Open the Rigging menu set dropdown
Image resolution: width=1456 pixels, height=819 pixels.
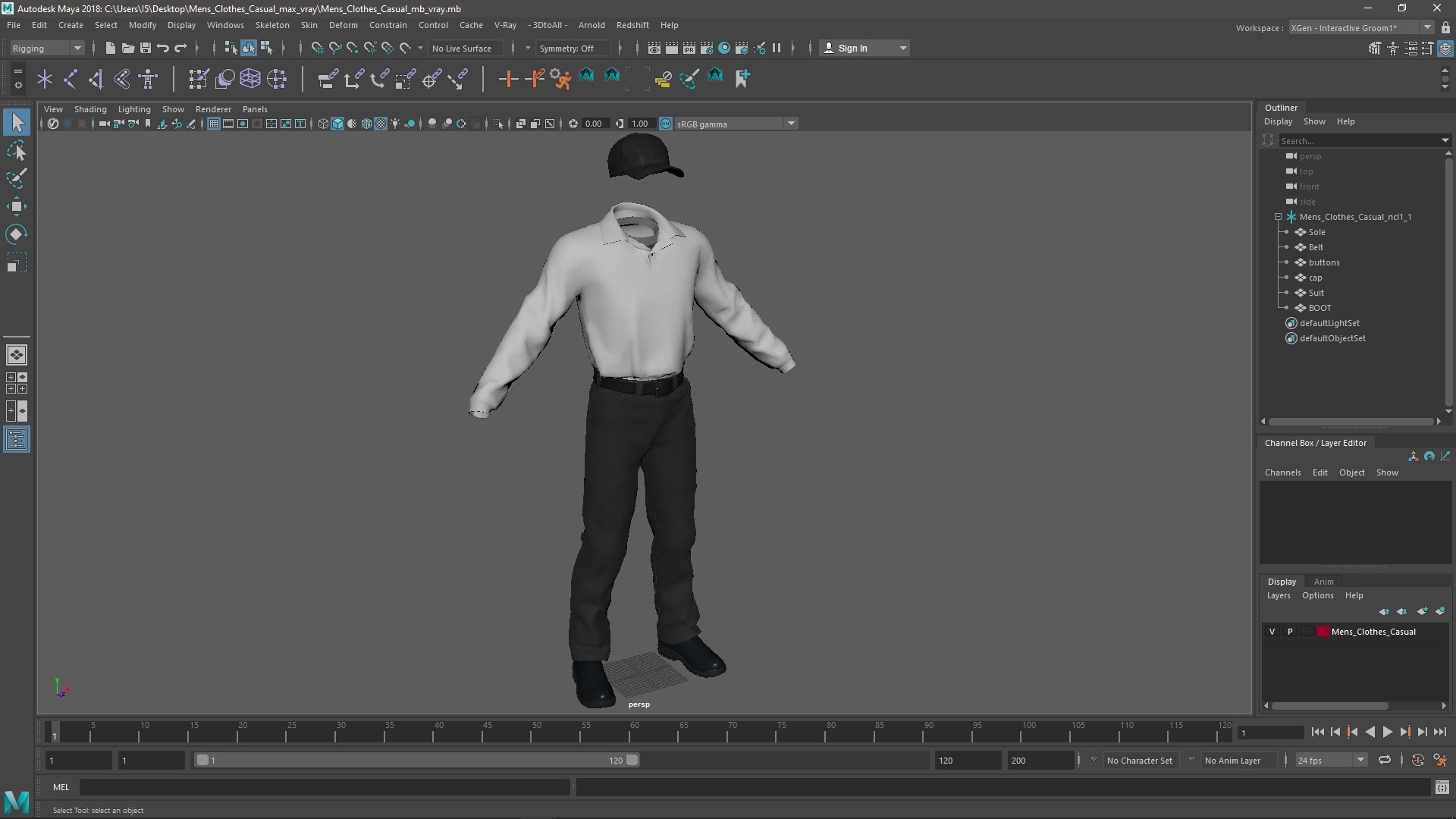click(x=47, y=48)
